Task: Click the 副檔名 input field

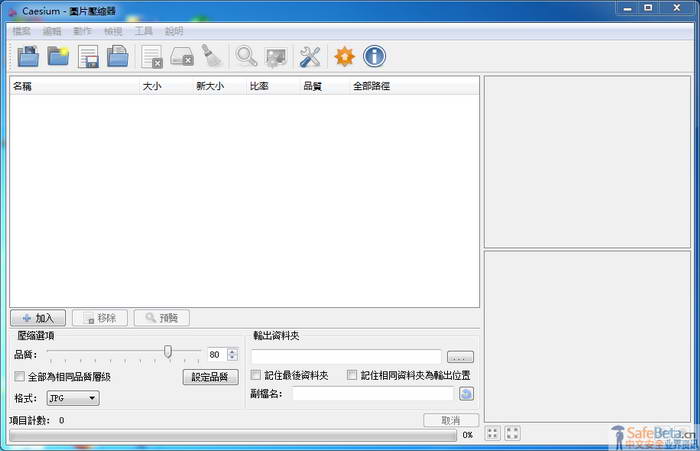Action: point(373,394)
